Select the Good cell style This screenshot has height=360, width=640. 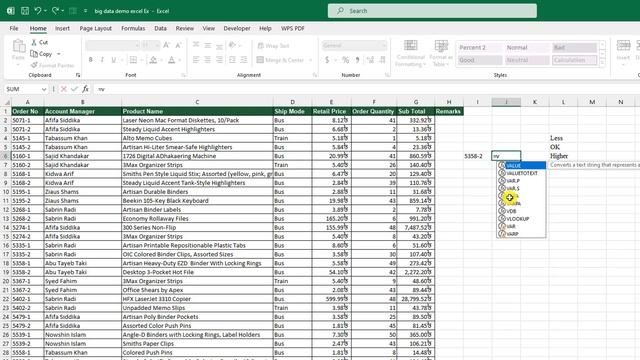480,60
